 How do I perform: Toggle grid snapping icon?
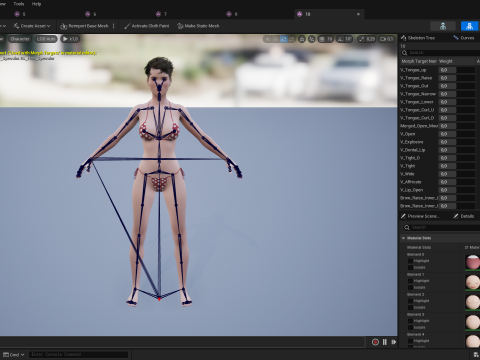[x=321, y=39]
